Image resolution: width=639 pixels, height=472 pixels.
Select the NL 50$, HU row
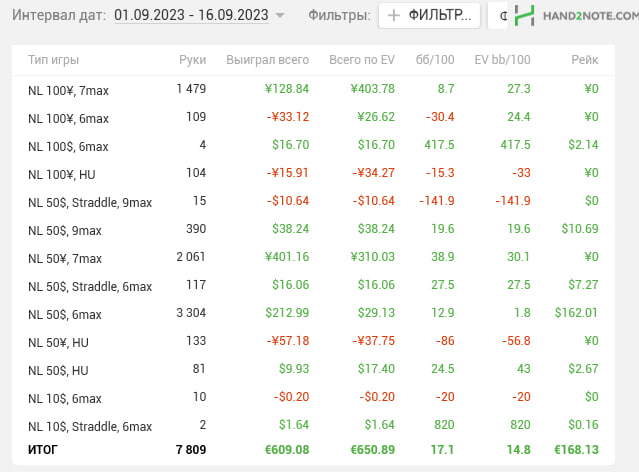coord(313,369)
